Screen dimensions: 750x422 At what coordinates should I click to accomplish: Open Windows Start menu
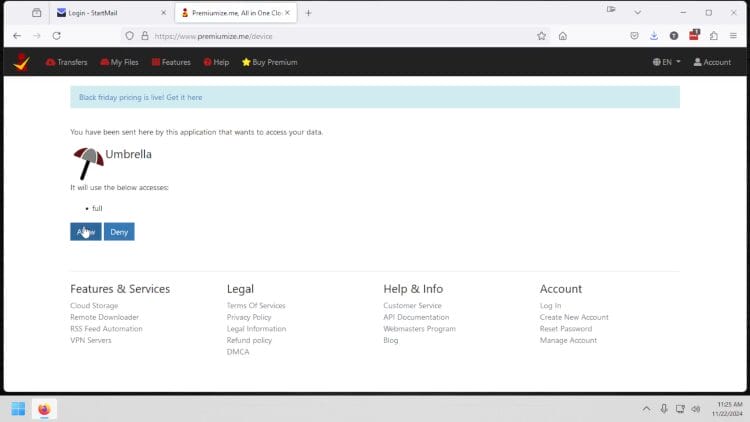pos(18,409)
